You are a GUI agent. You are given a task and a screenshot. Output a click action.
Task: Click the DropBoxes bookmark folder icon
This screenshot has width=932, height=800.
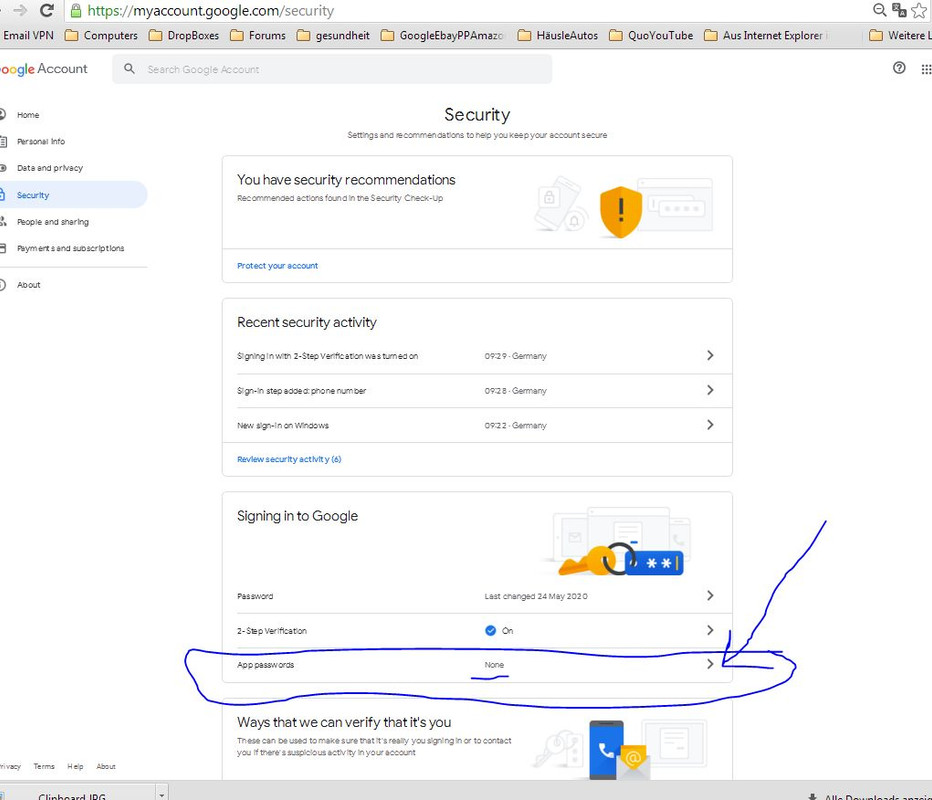(155, 36)
